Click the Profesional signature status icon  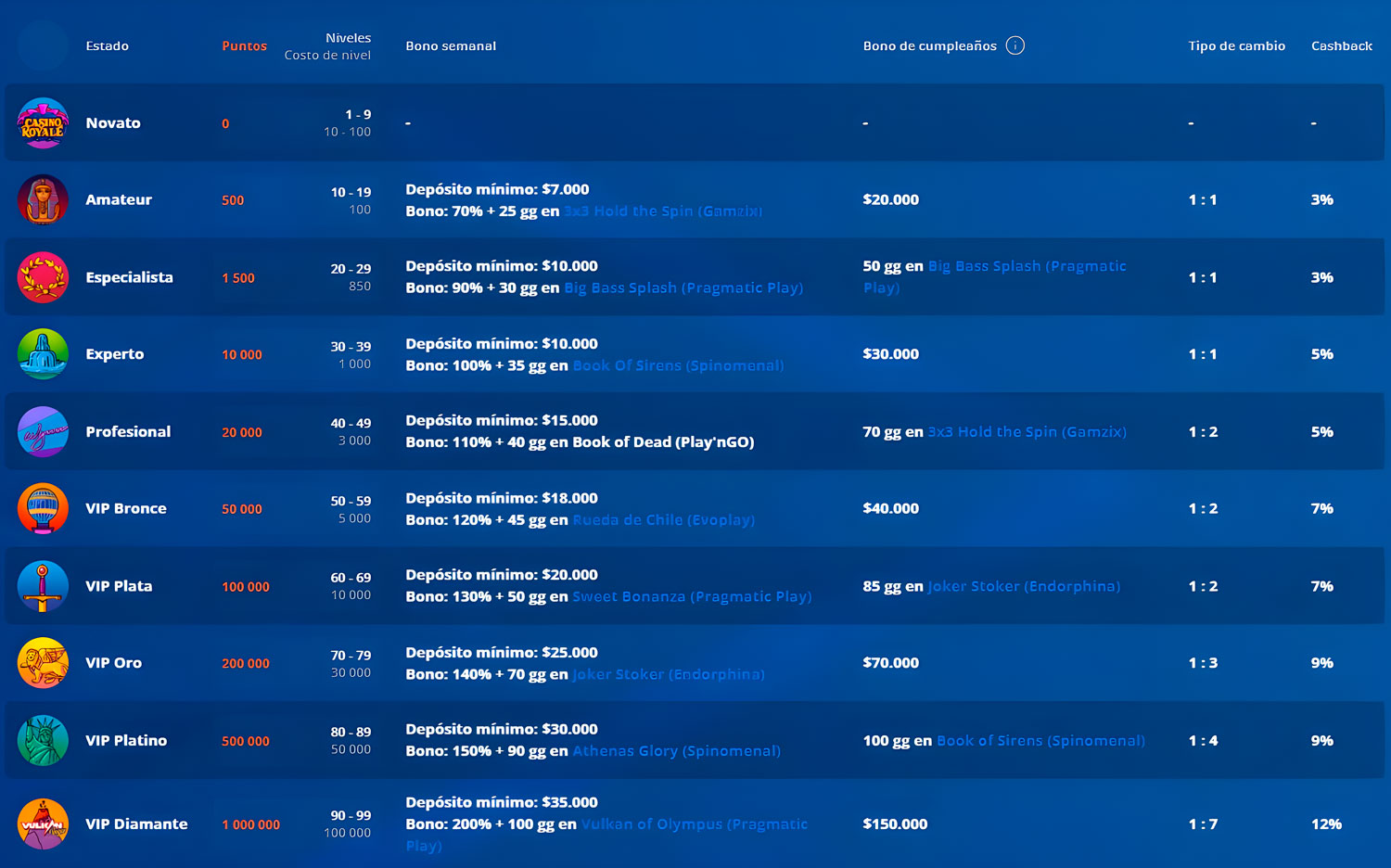pos(43,431)
